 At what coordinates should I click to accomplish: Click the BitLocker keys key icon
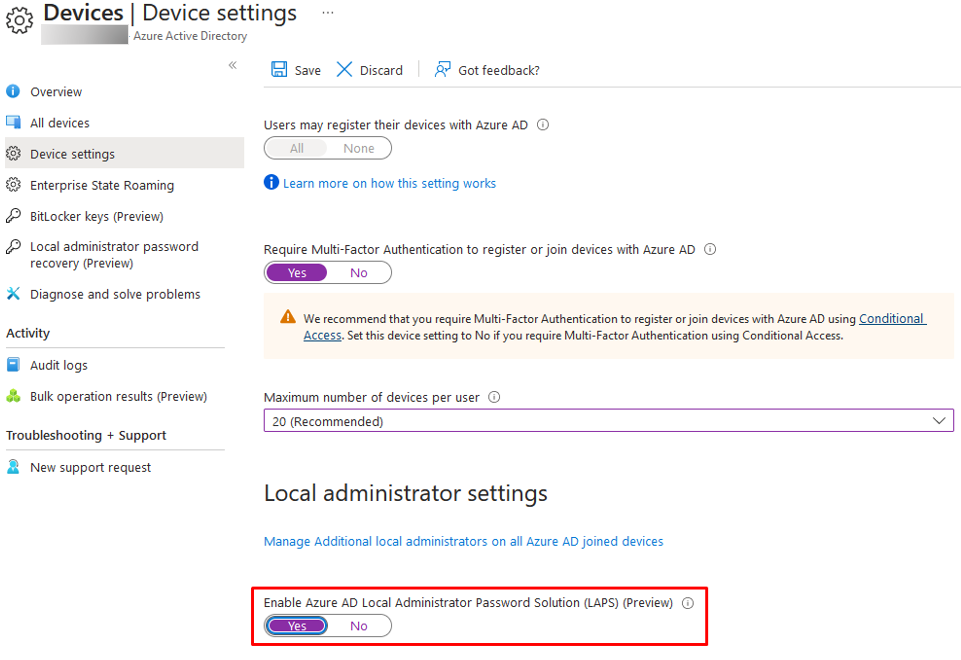(x=13, y=216)
